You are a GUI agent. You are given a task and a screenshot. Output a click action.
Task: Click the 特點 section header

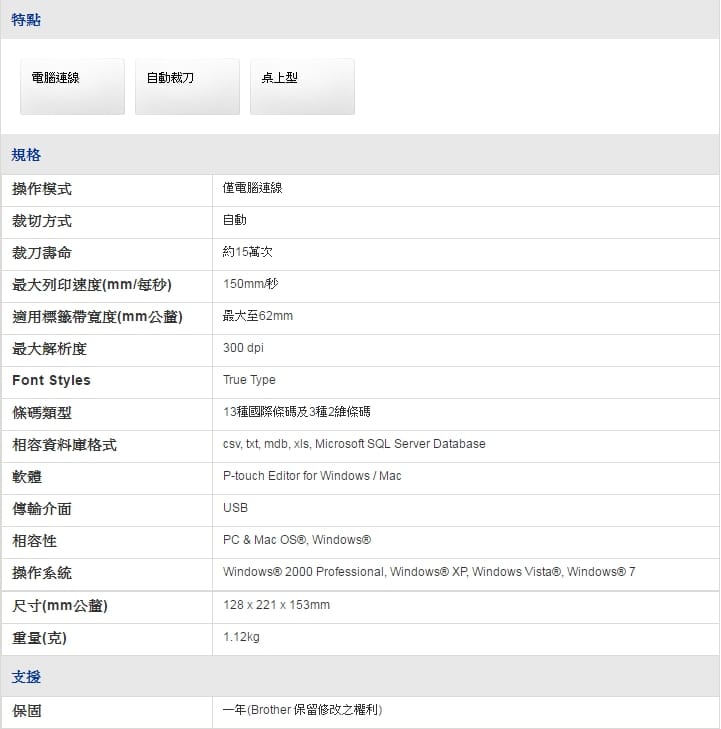[x=26, y=20]
